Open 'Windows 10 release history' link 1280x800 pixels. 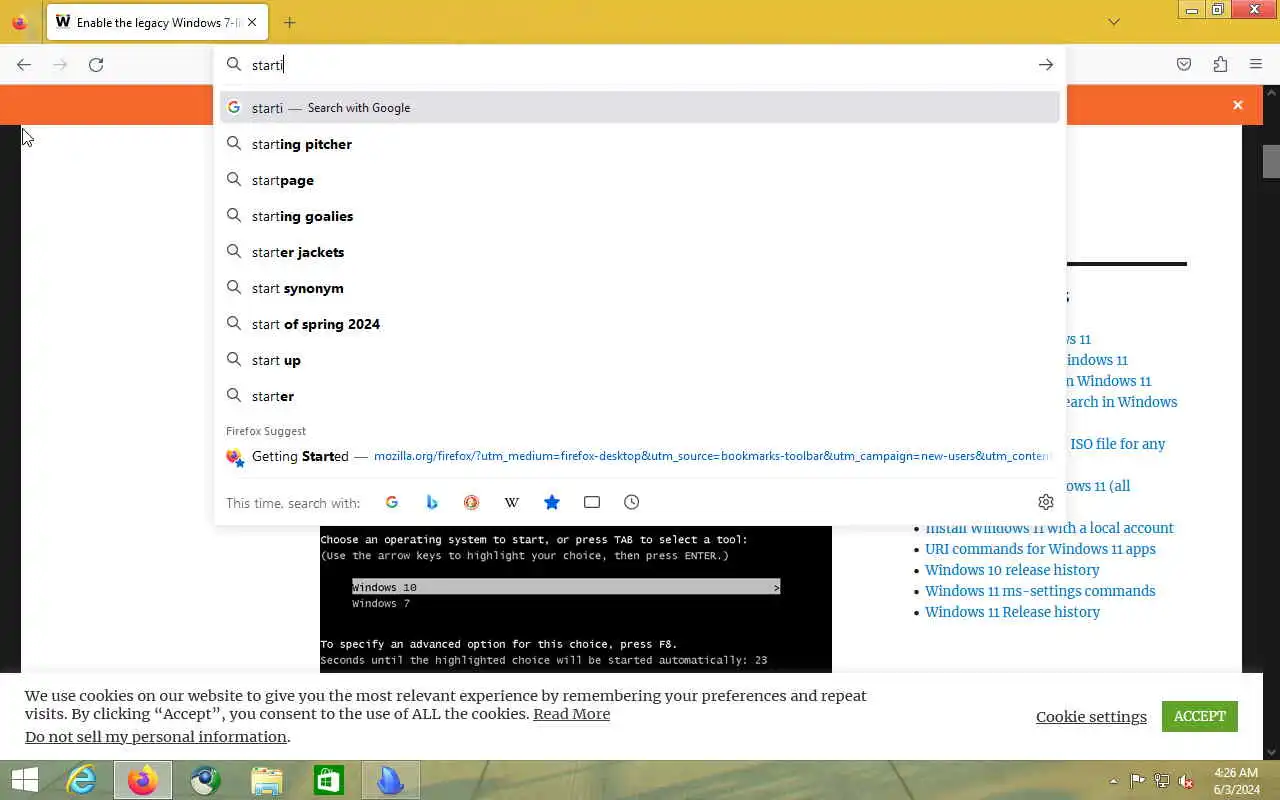tap(1012, 570)
